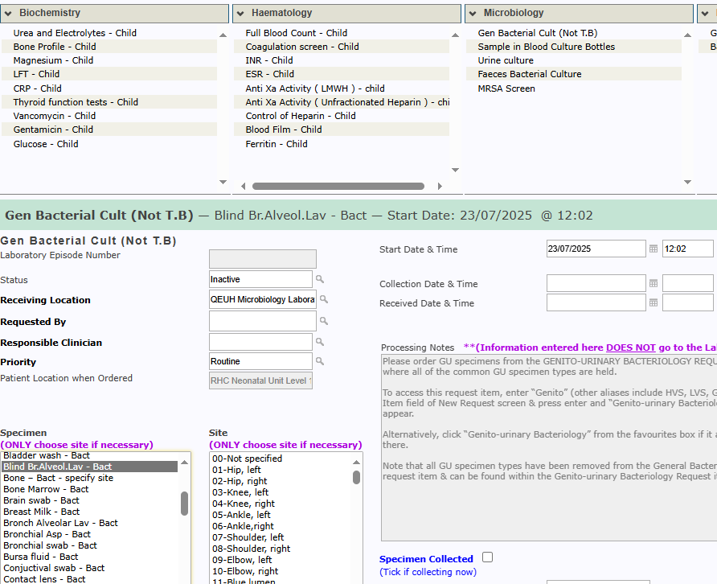Choose Full Blood Count - Child test
This screenshot has height=584, width=717.
pos(296,33)
